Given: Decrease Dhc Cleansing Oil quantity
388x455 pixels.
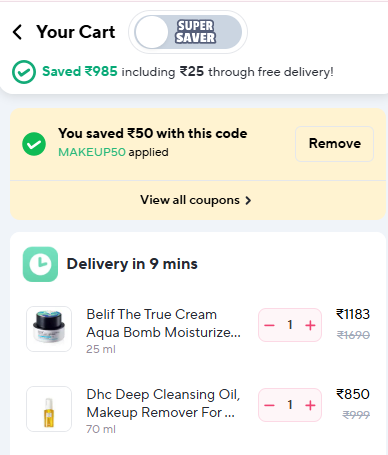Looking at the screenshot, I should tap(269, 405).
